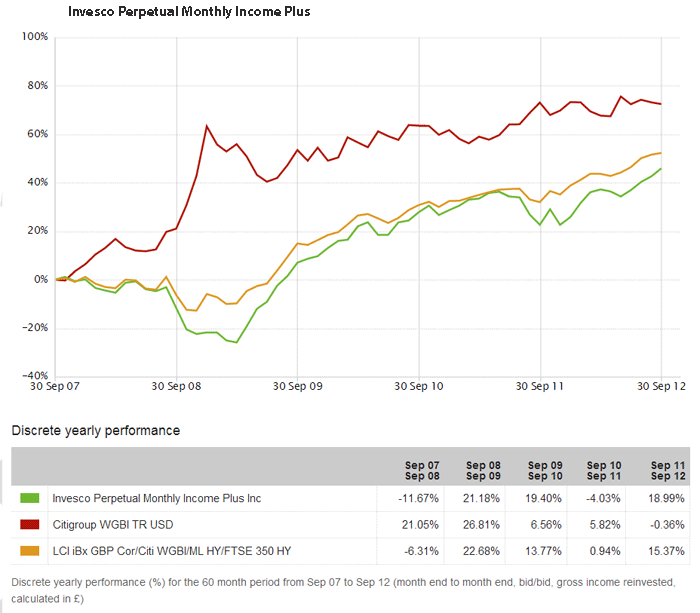Select the 15.37% cell value
The image size is (700, 613).
[666, 551]
